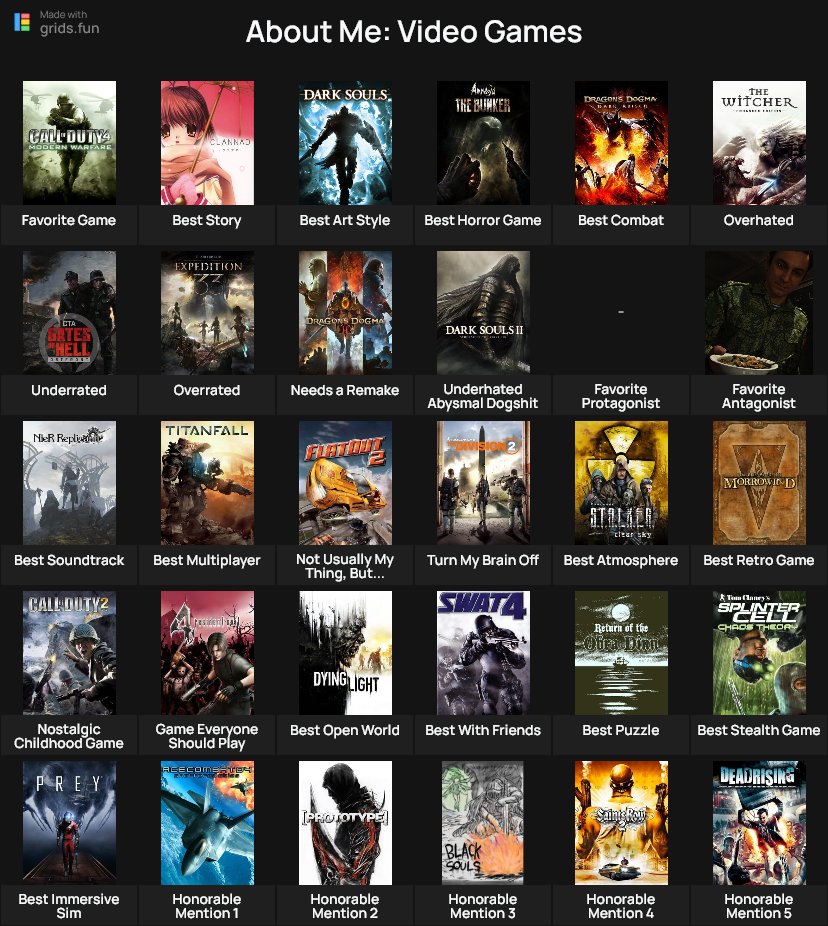Click the Favorite Game label
Viewport: 828px width, 926px height.
pos(69,220)
